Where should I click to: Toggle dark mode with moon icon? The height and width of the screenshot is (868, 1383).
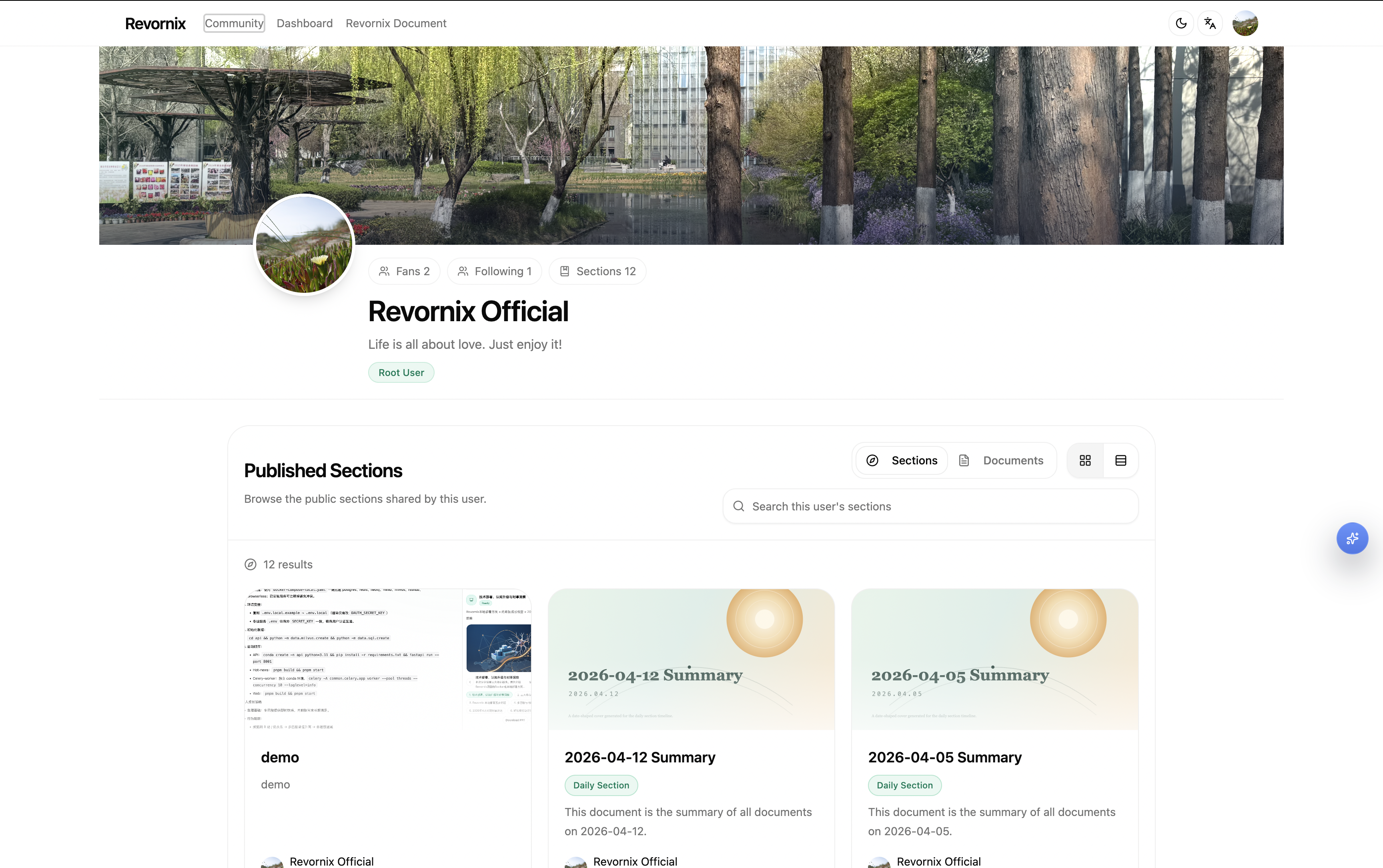coord(1181,24)
